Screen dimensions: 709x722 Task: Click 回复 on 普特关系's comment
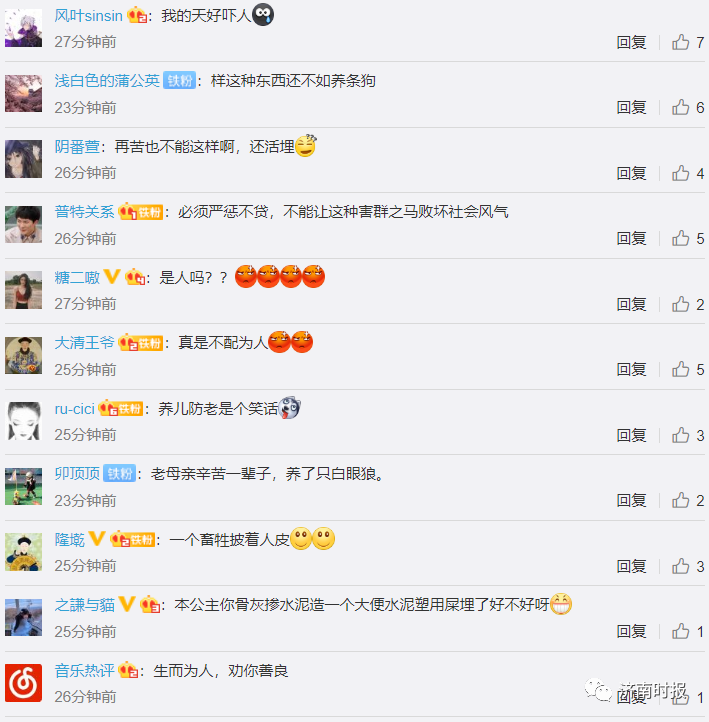[x=631, y=239]
